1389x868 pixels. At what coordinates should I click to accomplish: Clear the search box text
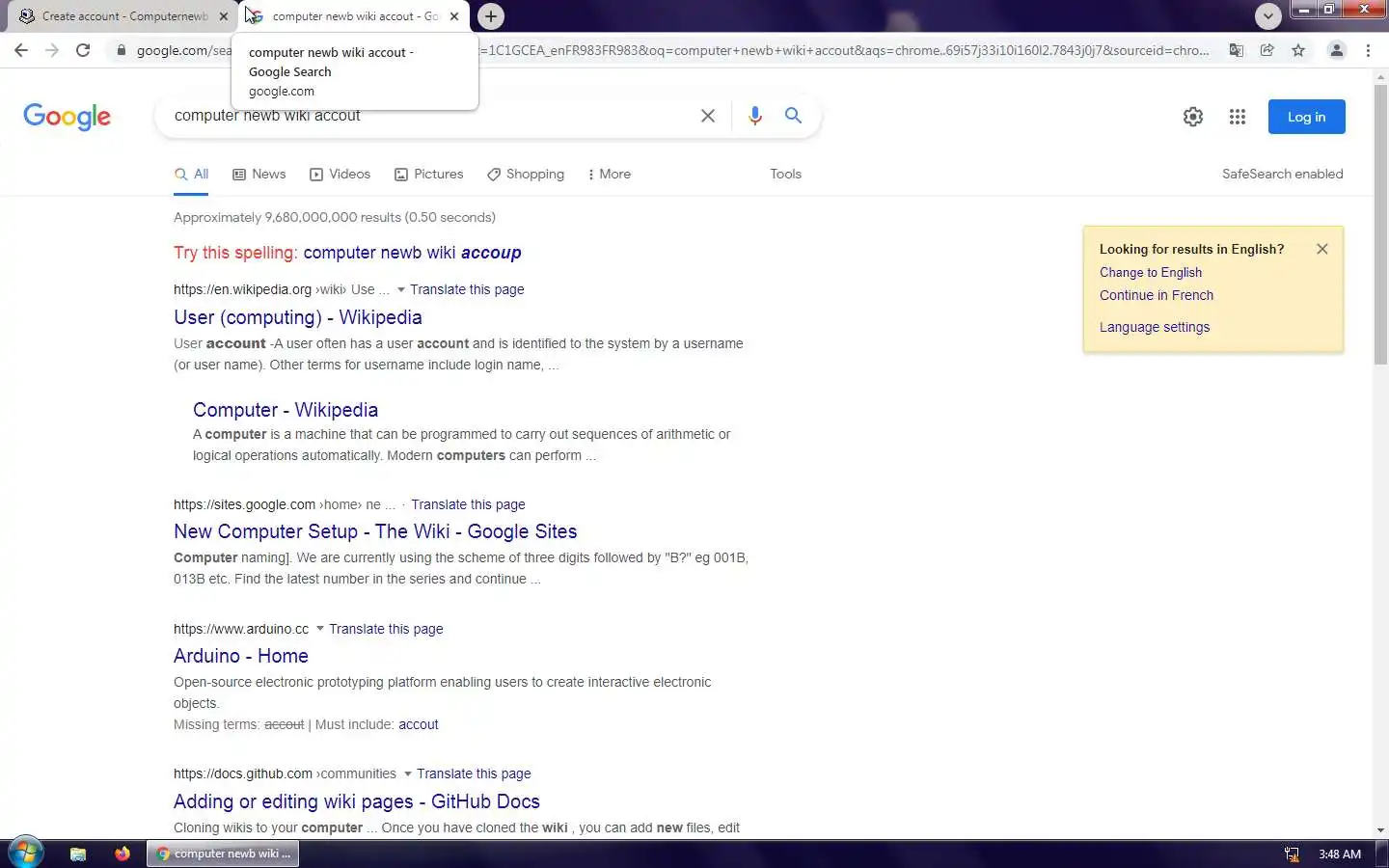(x=707, y=116)
